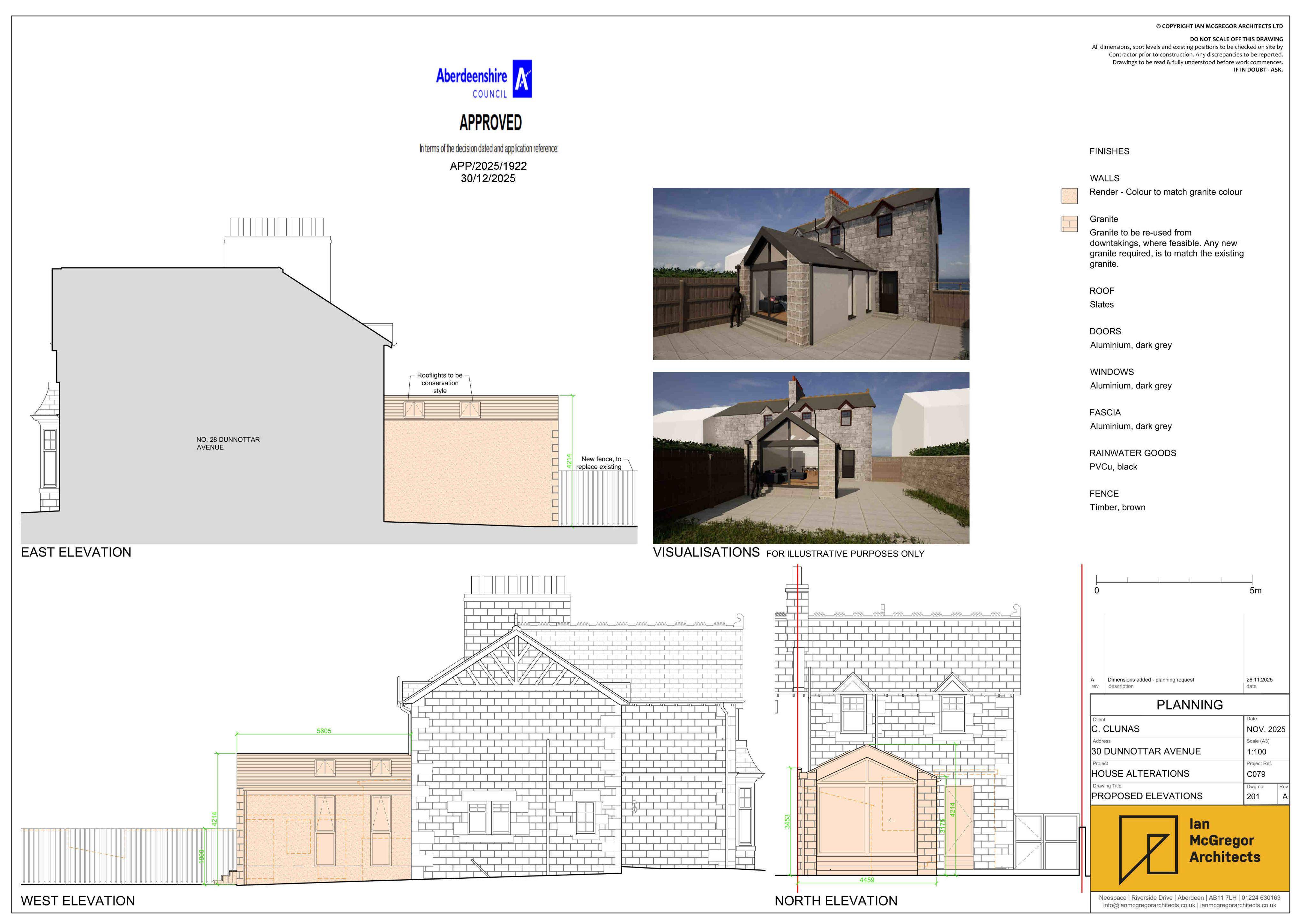Image resolution: width=1307 pixels, height=924 pixels.
Task: Click the FINISHES heading
Action: pyautogui.click(x=1109, y=152)
